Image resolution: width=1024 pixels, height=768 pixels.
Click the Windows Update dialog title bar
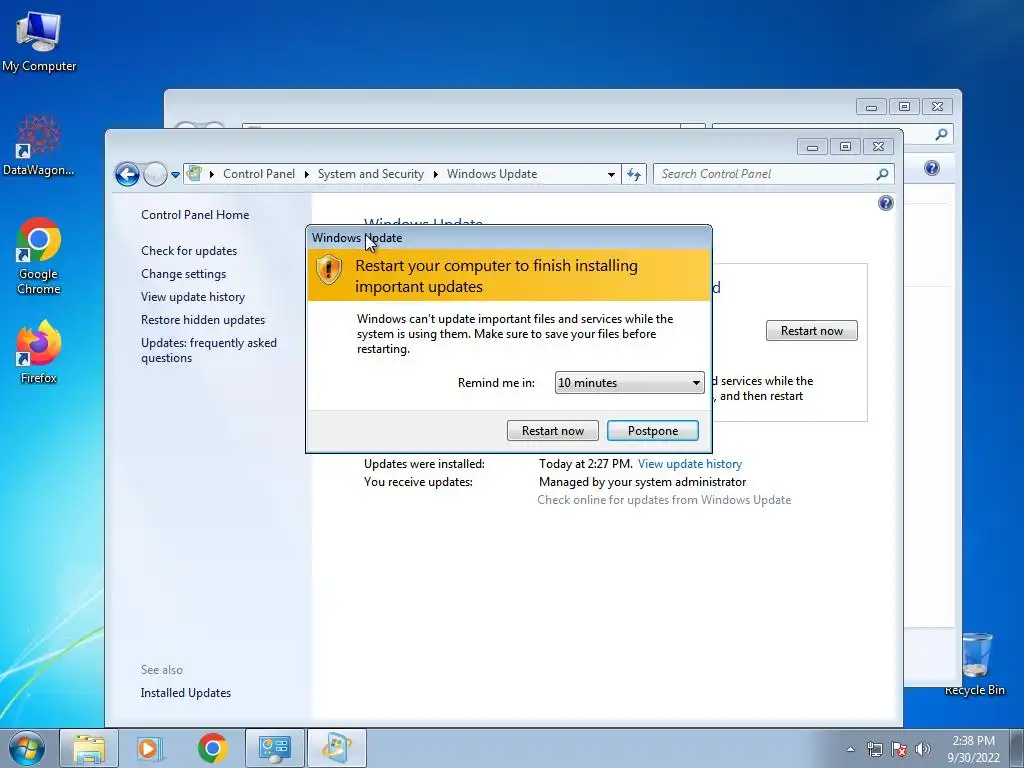click(509, 238)
